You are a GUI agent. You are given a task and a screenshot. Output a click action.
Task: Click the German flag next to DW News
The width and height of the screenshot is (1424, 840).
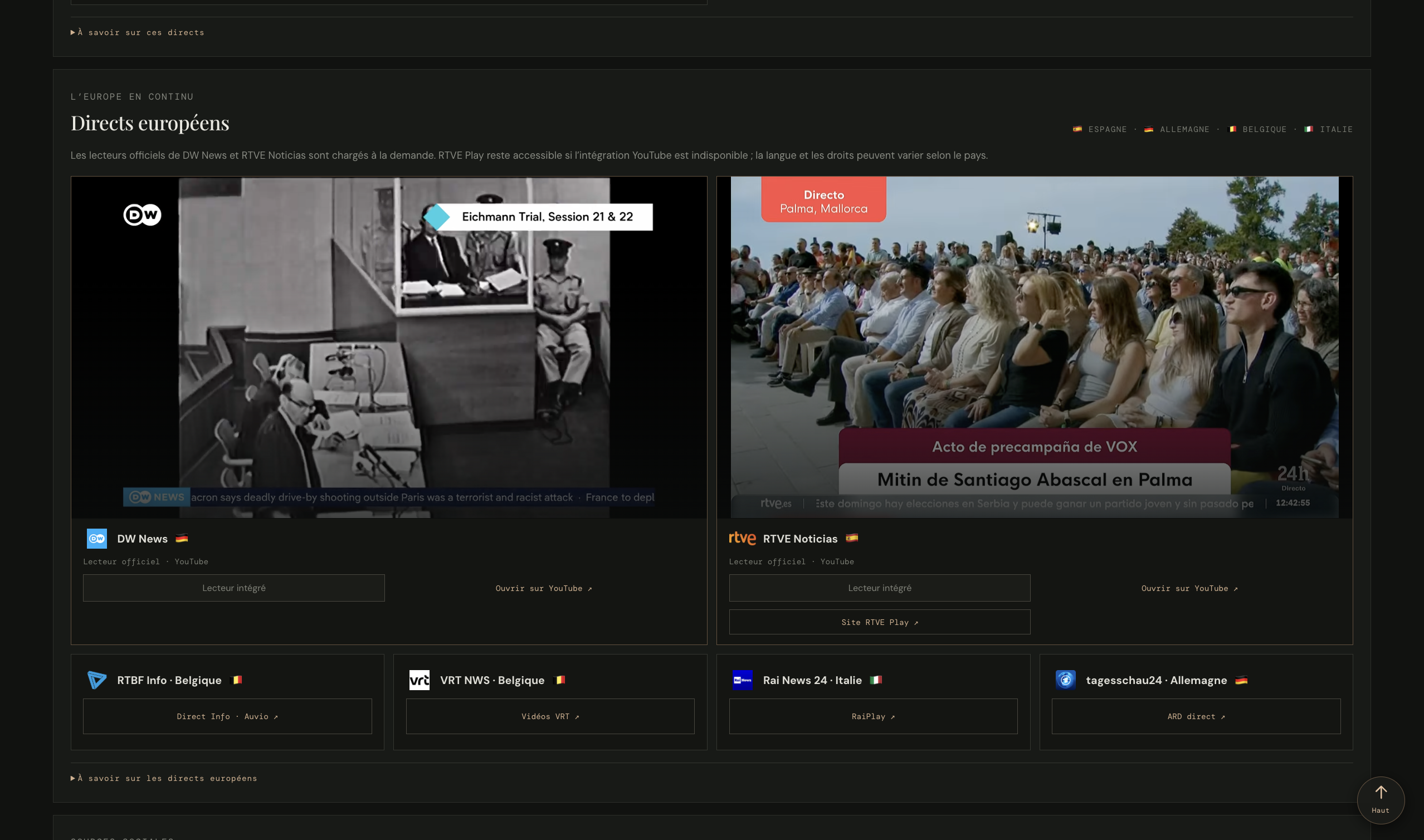click(x=182, y=538)
